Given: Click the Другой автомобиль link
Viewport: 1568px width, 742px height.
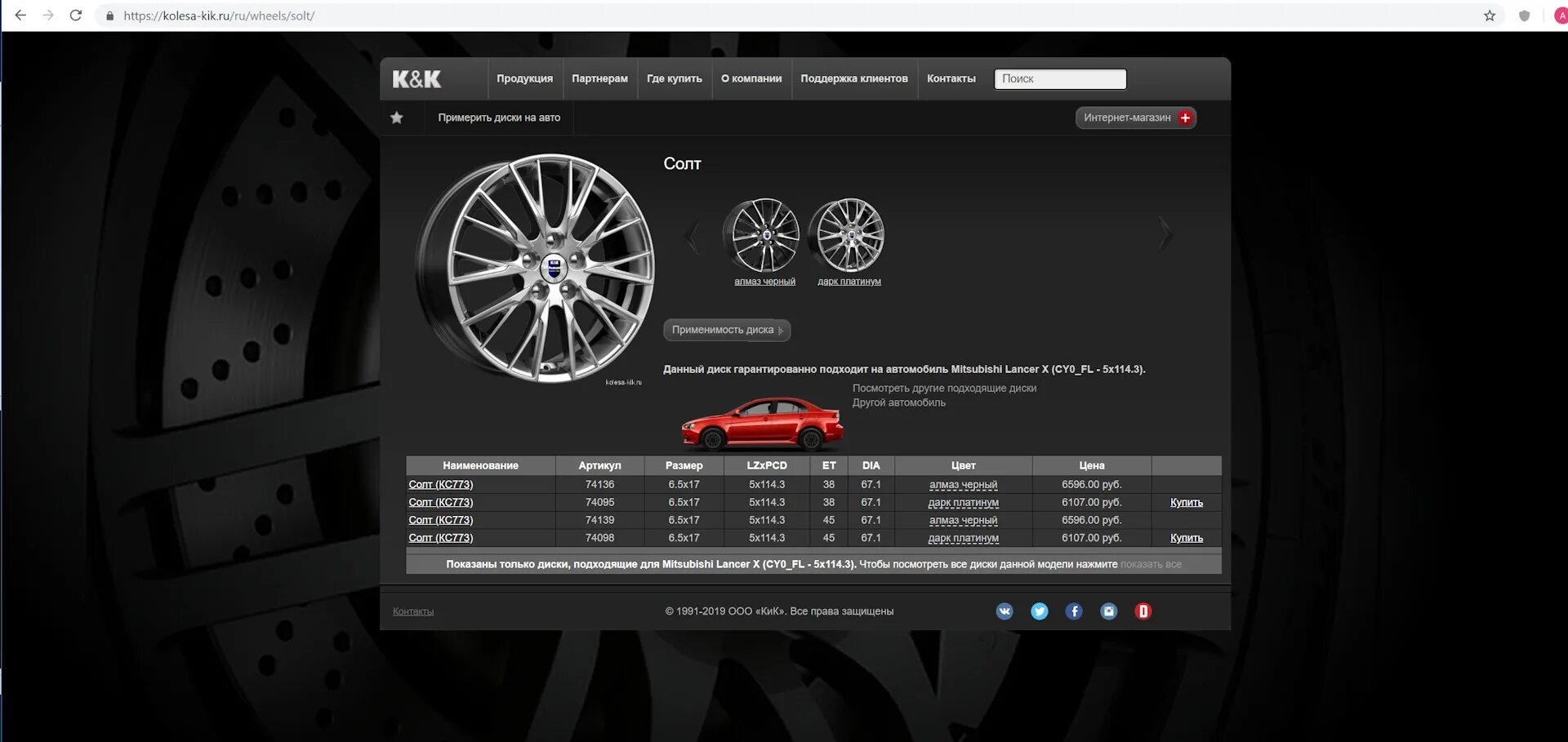Looking at the screenshot, I should coord(898,402).
